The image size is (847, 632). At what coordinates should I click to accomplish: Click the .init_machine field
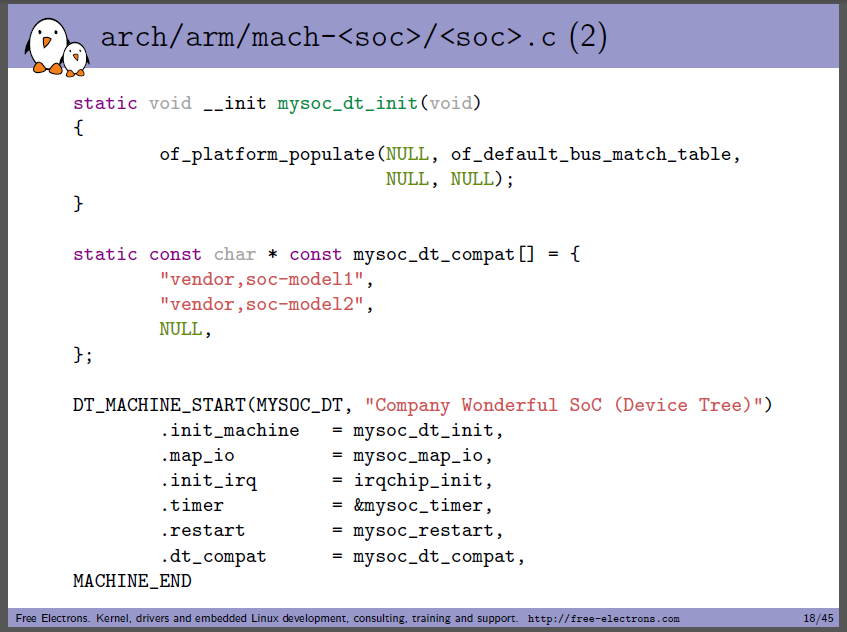point(230,431)
